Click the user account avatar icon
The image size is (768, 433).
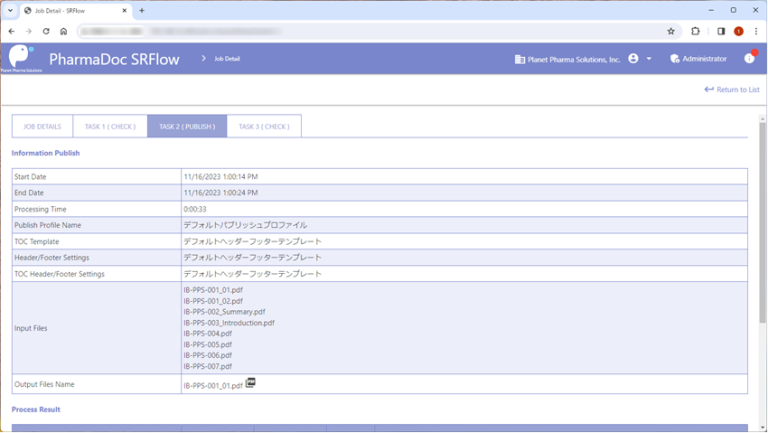[x=633, y=59]
